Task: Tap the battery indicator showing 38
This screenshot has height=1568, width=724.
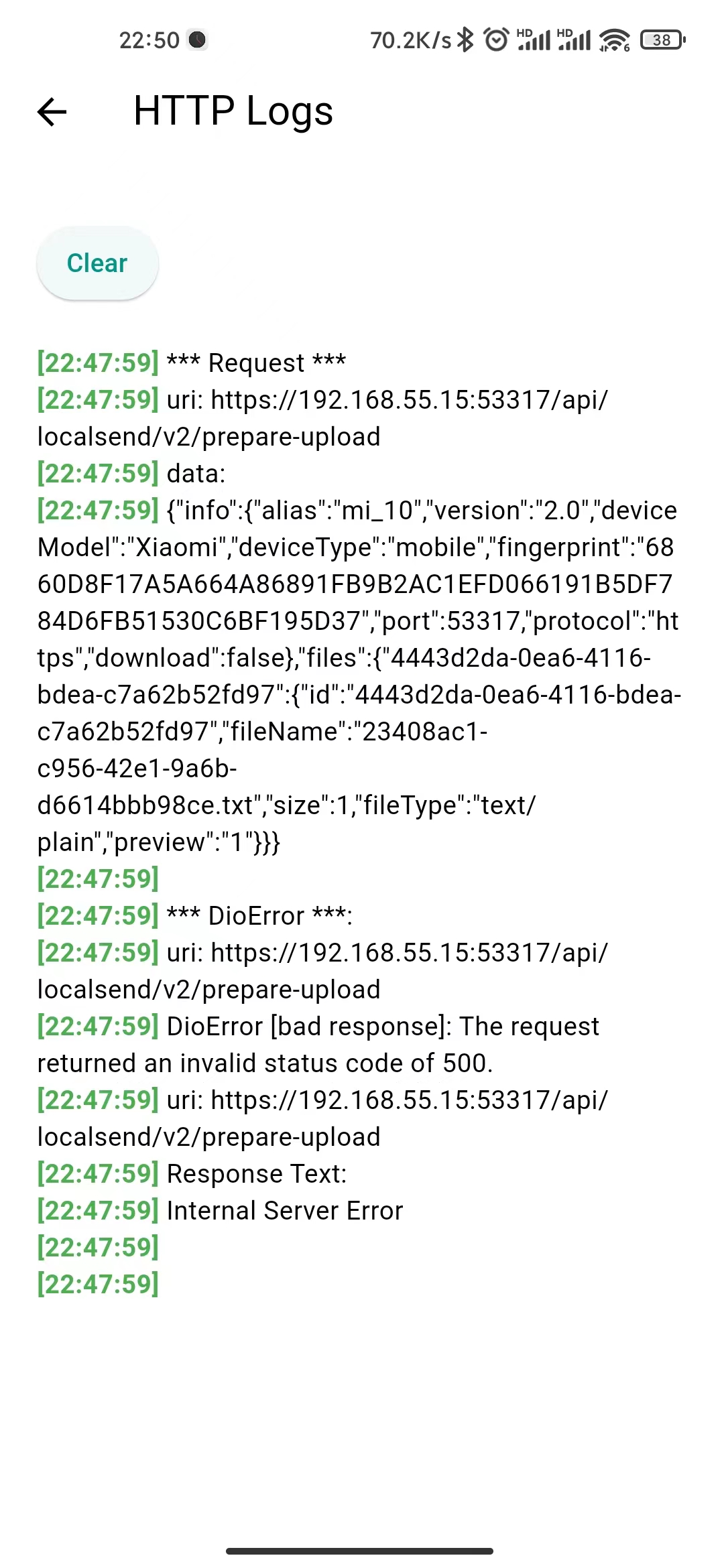Action: point(661,40)
